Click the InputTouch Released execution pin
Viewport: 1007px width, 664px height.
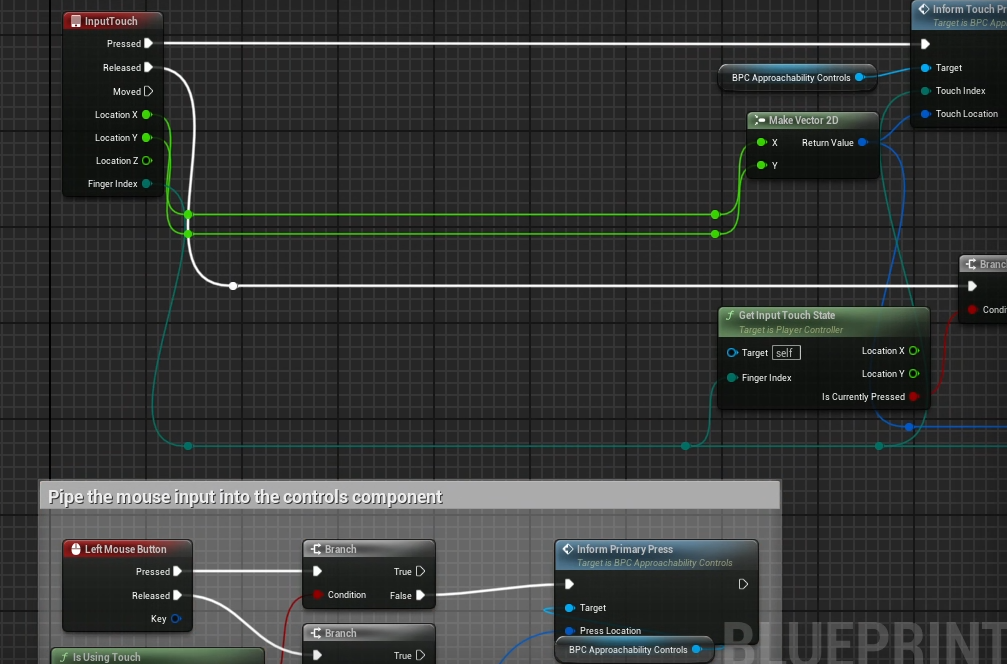coord(148,68)
